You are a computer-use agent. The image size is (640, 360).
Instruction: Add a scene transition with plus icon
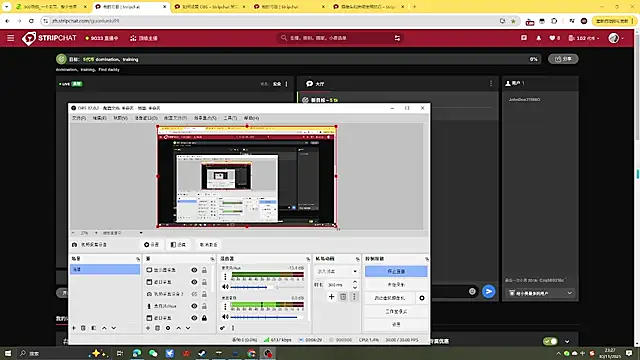(331, 297)
